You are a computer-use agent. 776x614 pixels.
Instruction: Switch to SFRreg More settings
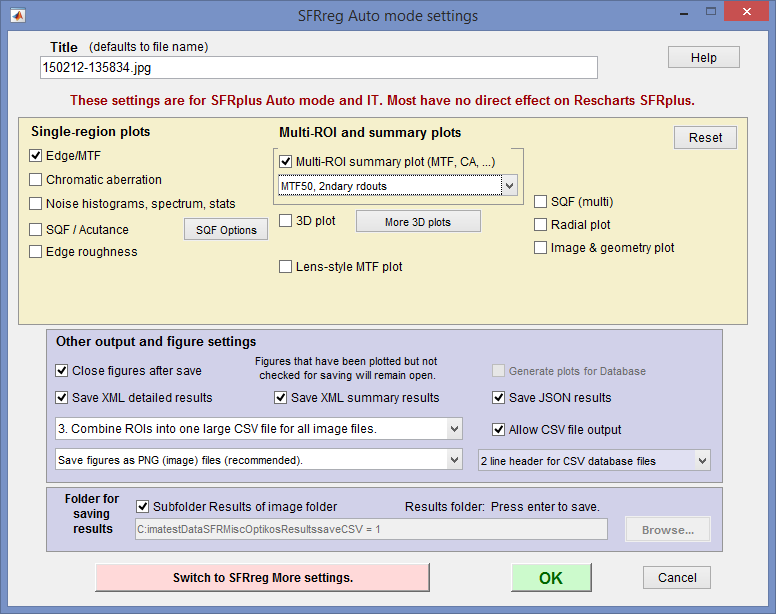262,577
